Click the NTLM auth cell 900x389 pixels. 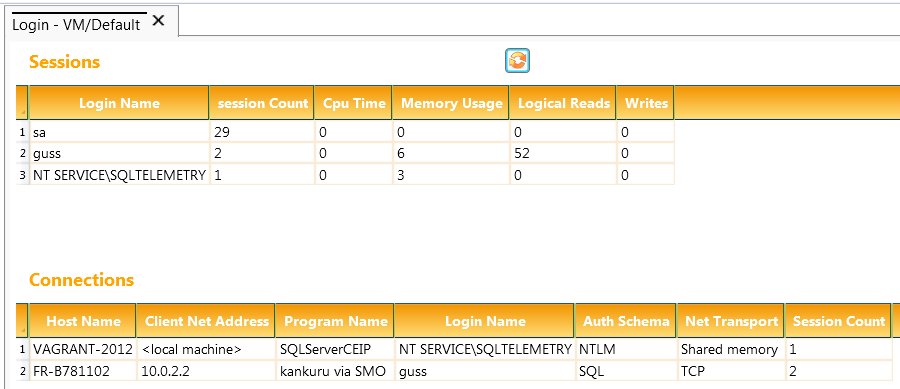pyautogui.click(x=626, y=349)
